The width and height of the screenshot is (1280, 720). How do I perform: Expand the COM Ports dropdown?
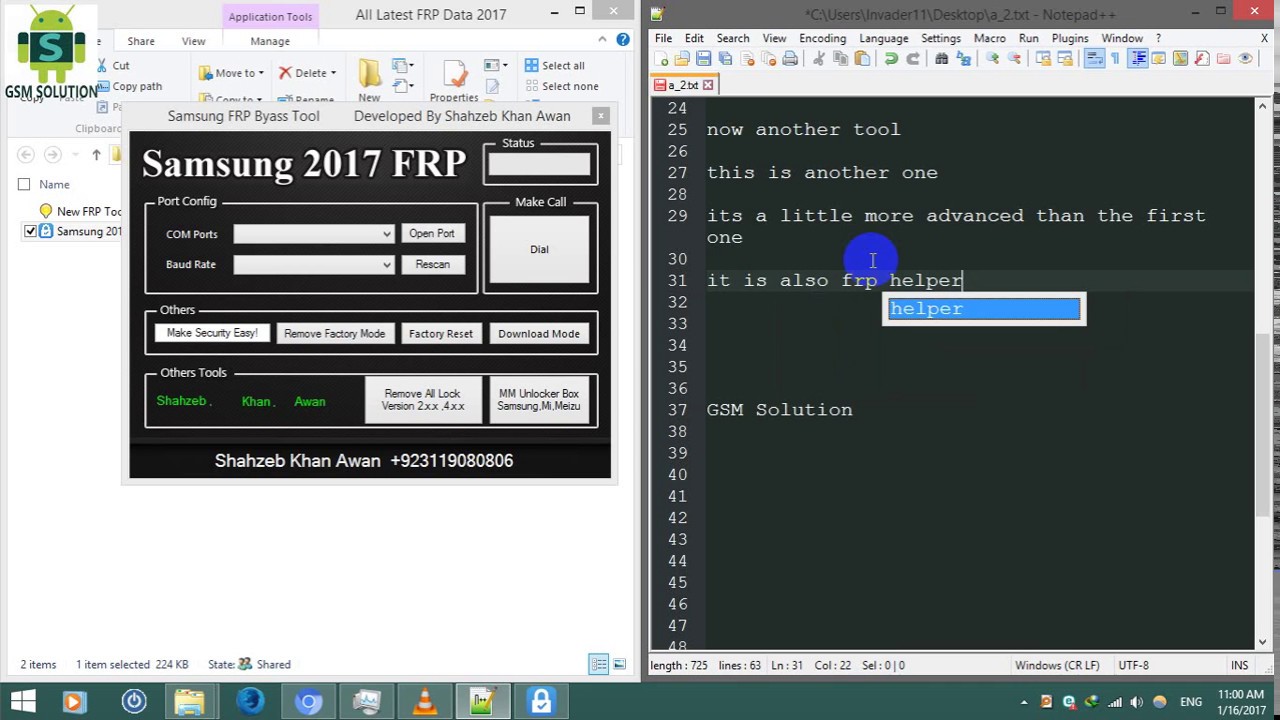[386, 234]
